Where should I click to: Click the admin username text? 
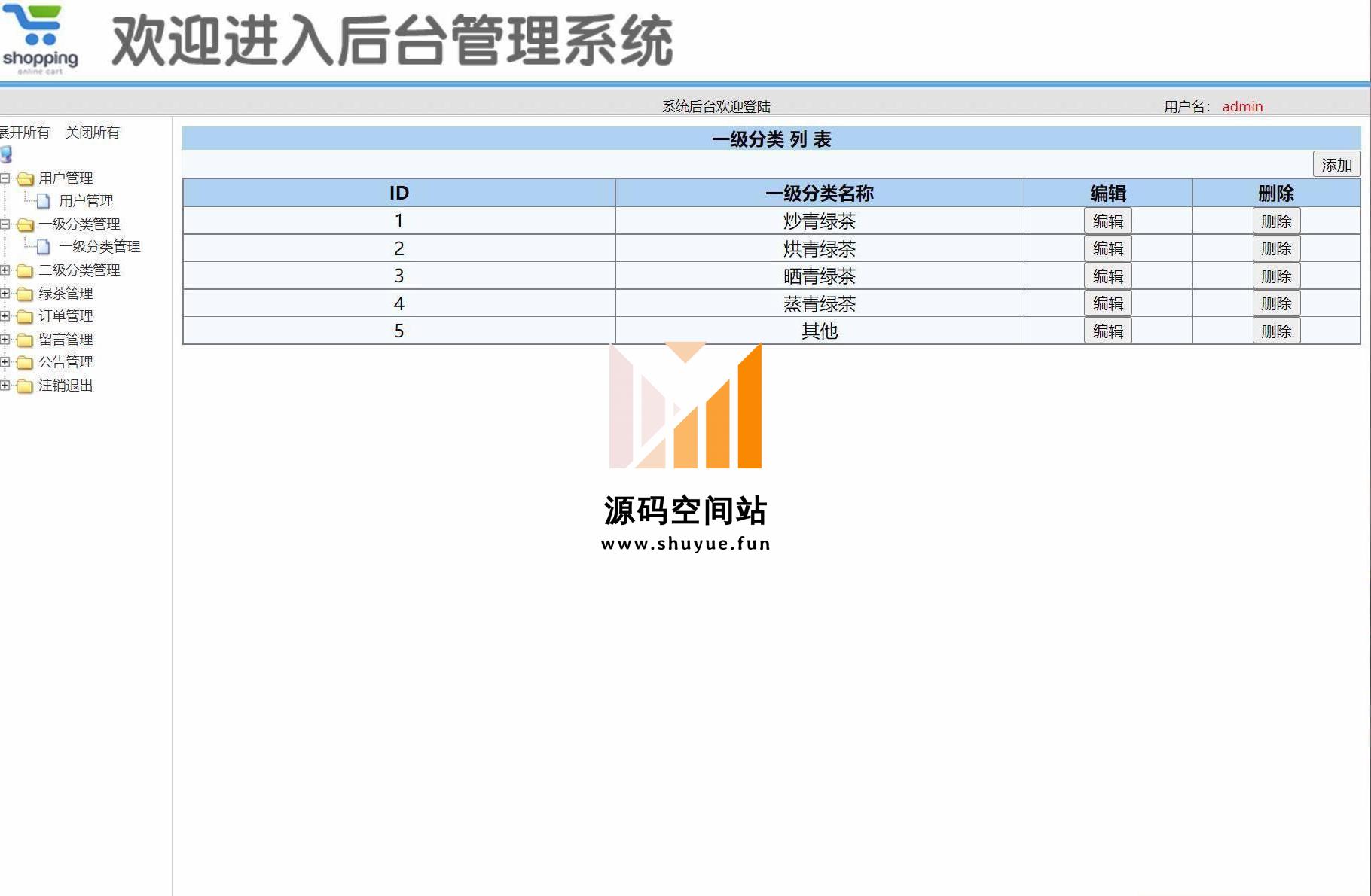click(1242, 107)
